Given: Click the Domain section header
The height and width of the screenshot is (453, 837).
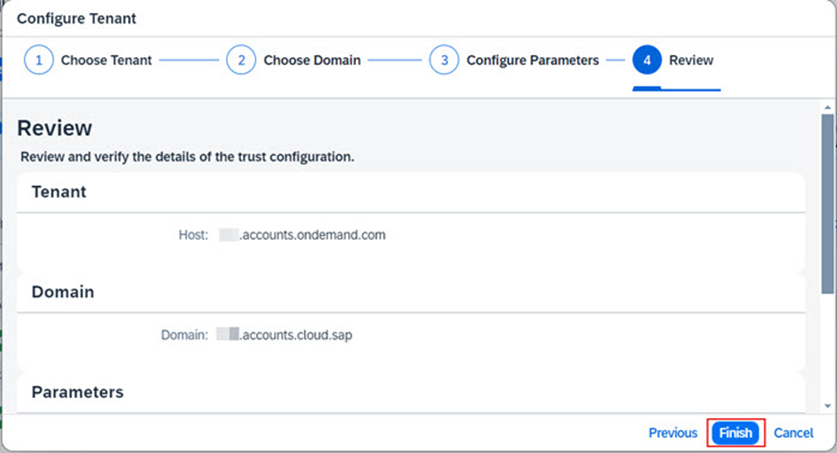Looking at the screenshot, I should pyautogui.click(x=63, y=292).
